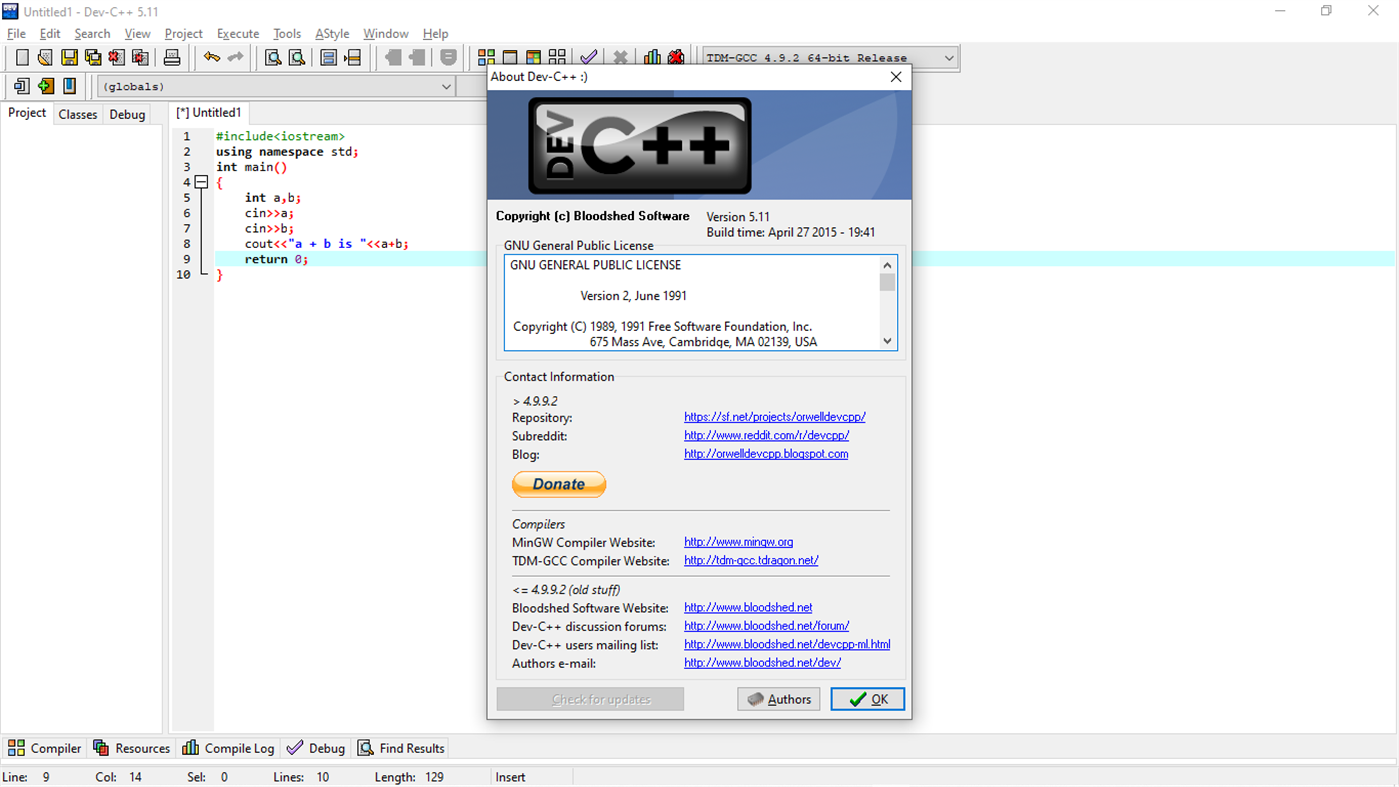Click the blue bookmark icon in second toolbar row
The width and height of the screenshot is (1399, 787).
(x=69, y=87)
